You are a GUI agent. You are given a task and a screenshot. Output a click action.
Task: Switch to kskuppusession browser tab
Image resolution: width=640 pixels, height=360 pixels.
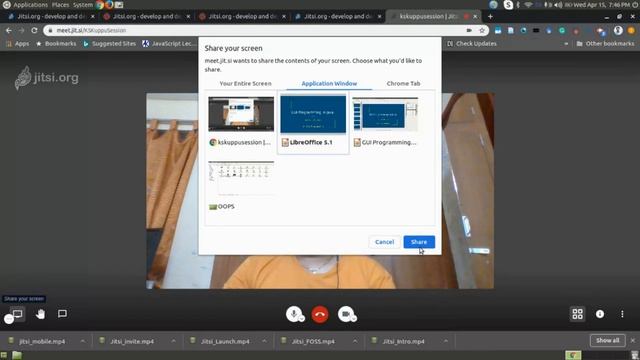click(x=433, y=16)
